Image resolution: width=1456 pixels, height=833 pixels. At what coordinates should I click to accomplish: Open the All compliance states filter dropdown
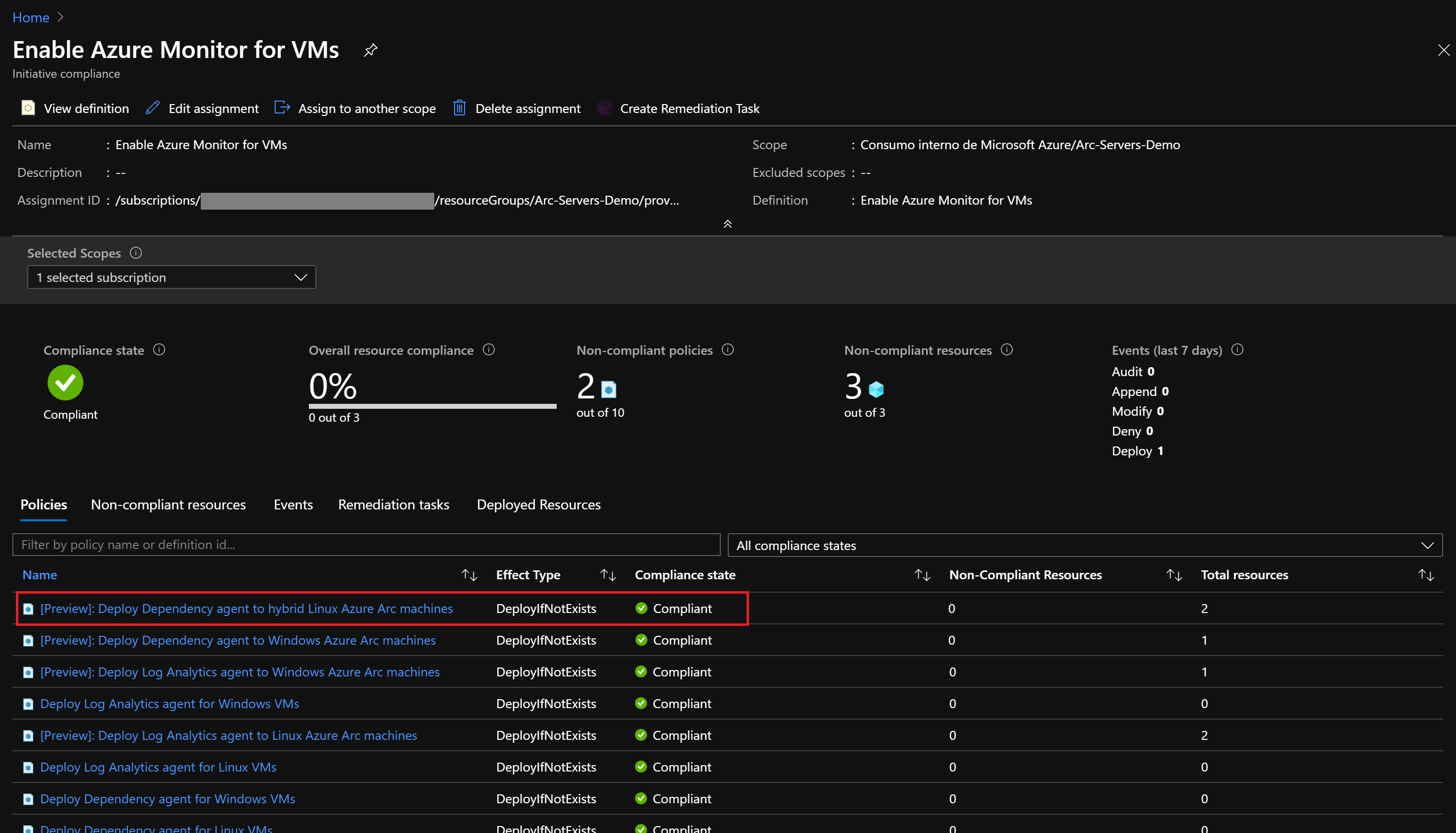[1084, 545]
